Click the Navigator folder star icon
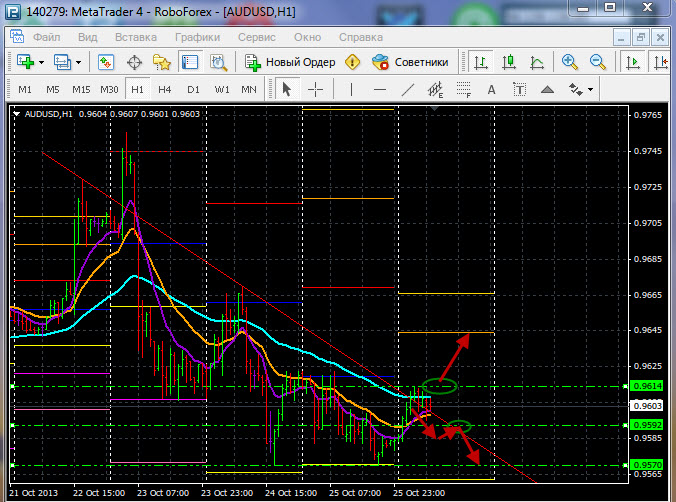The image size is (676, 502). pos(161,62)
